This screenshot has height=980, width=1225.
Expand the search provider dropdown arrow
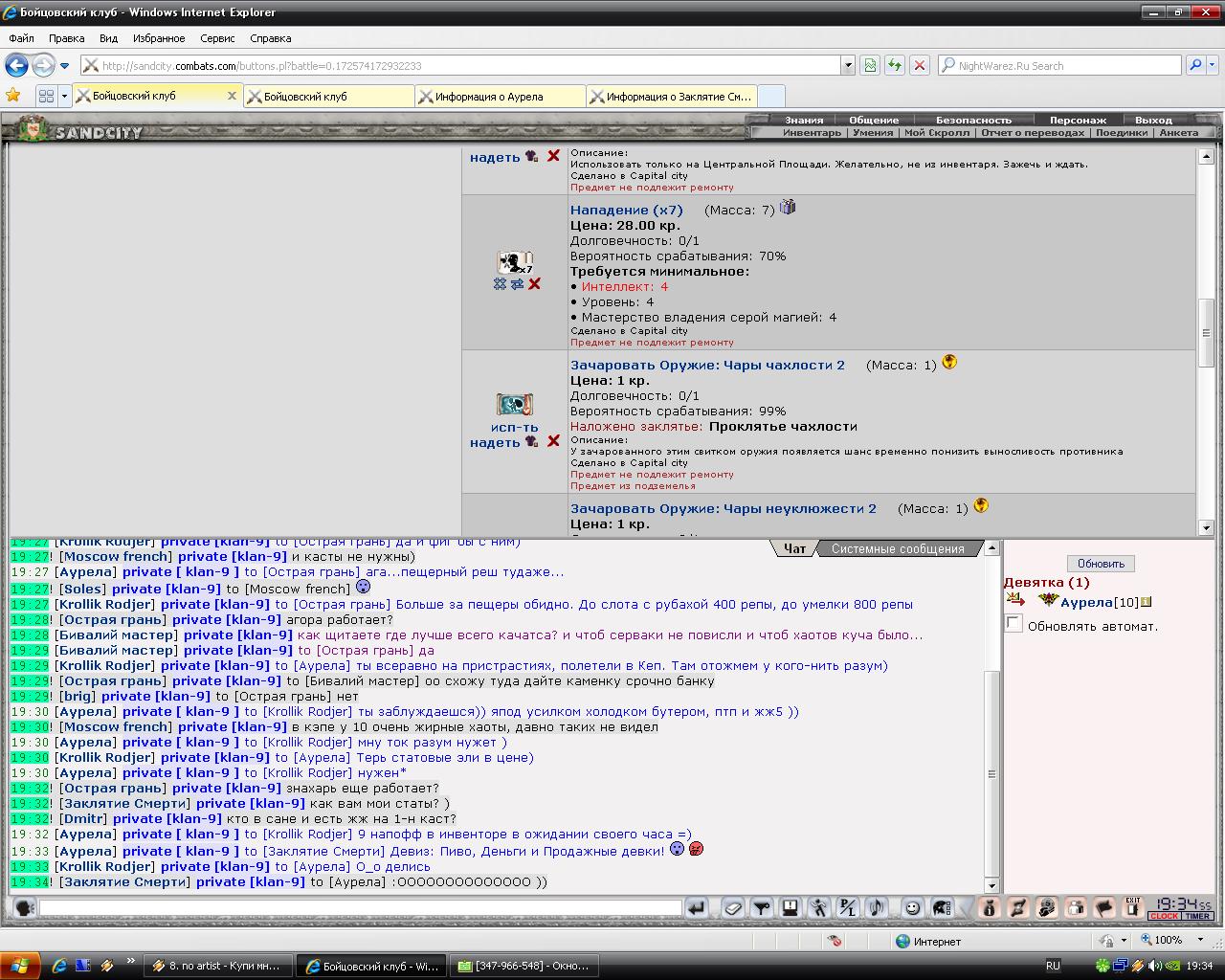tap(1214, 65)
